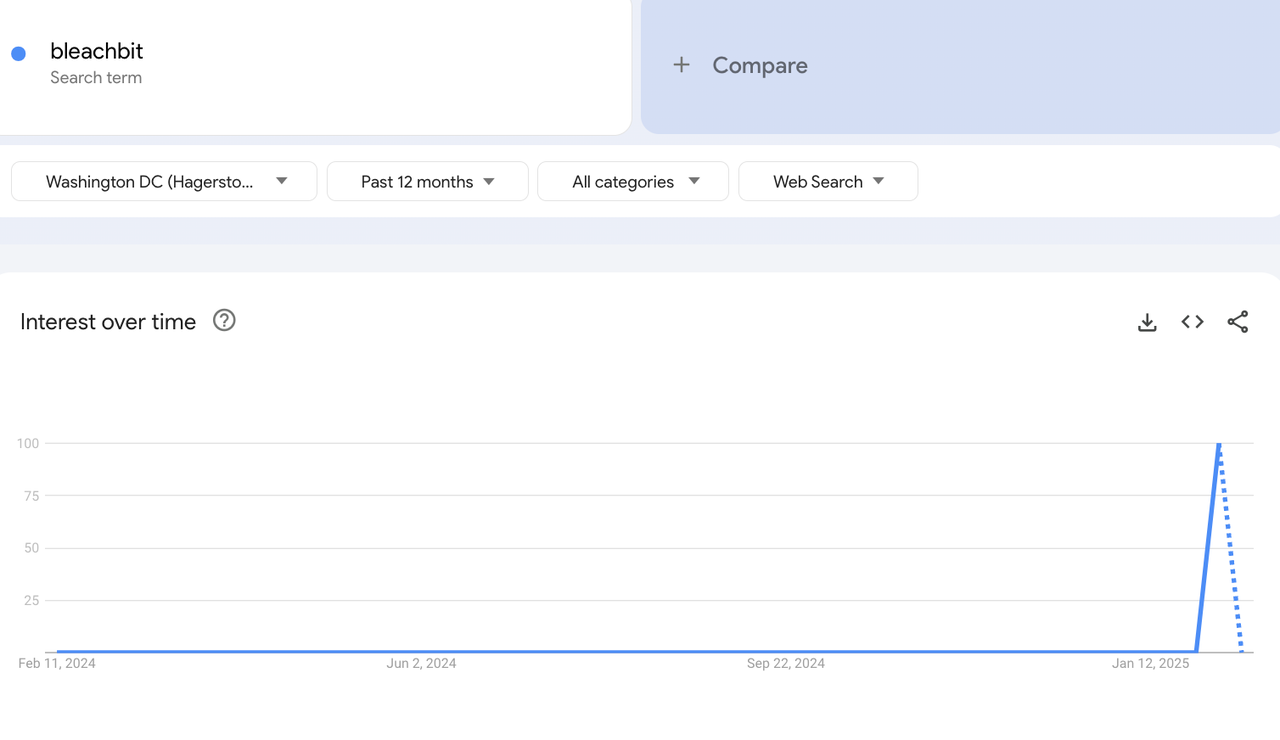Click the 75 y-axis value
1280x740 pixels.
click(31, 496)
